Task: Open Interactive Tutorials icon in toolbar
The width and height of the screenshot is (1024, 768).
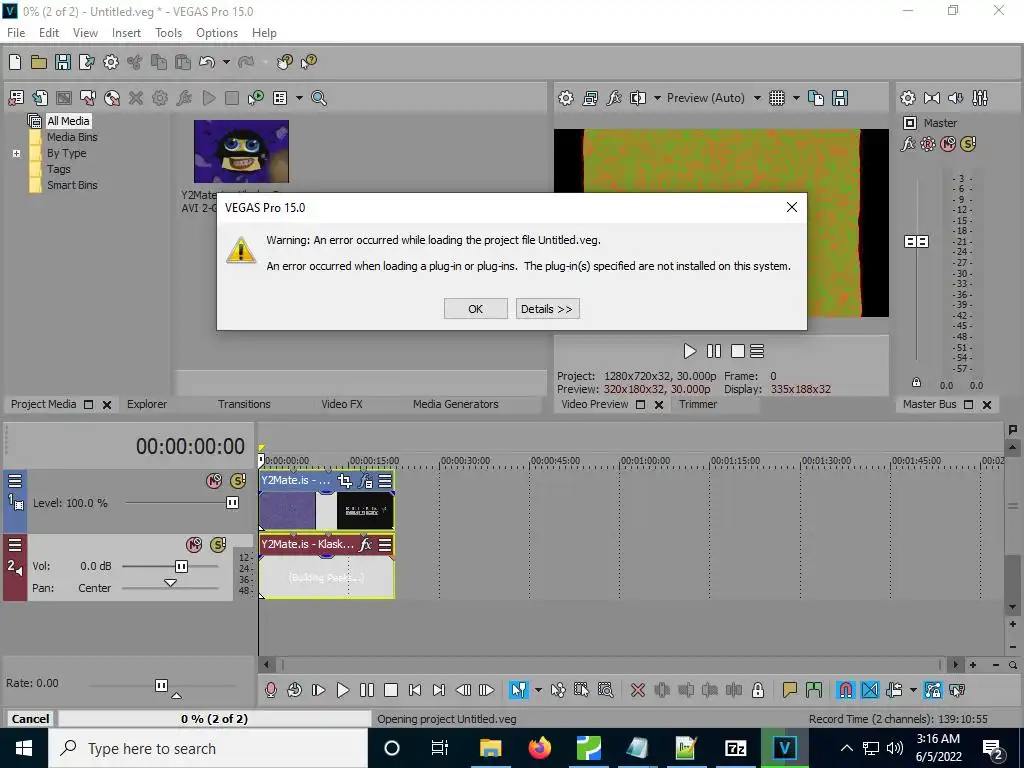Action: pyautogui.click(x=284, y=62)
